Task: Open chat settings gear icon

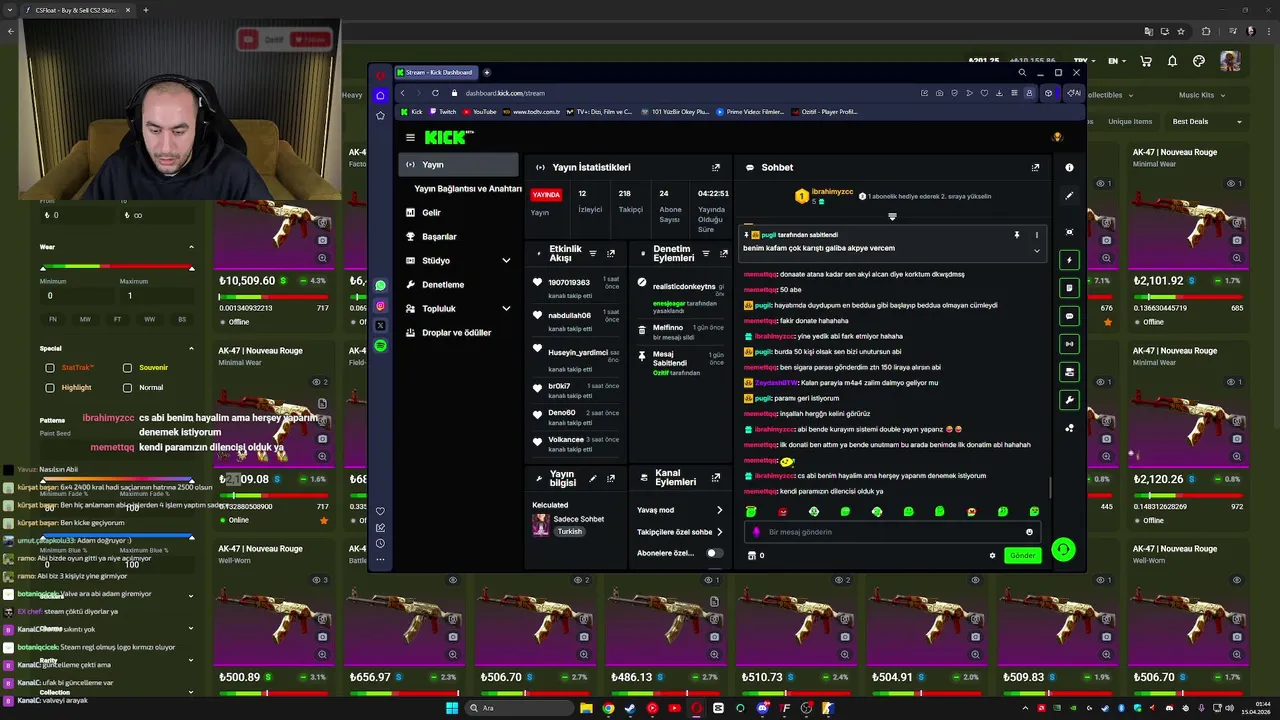Action: point(992,556)
